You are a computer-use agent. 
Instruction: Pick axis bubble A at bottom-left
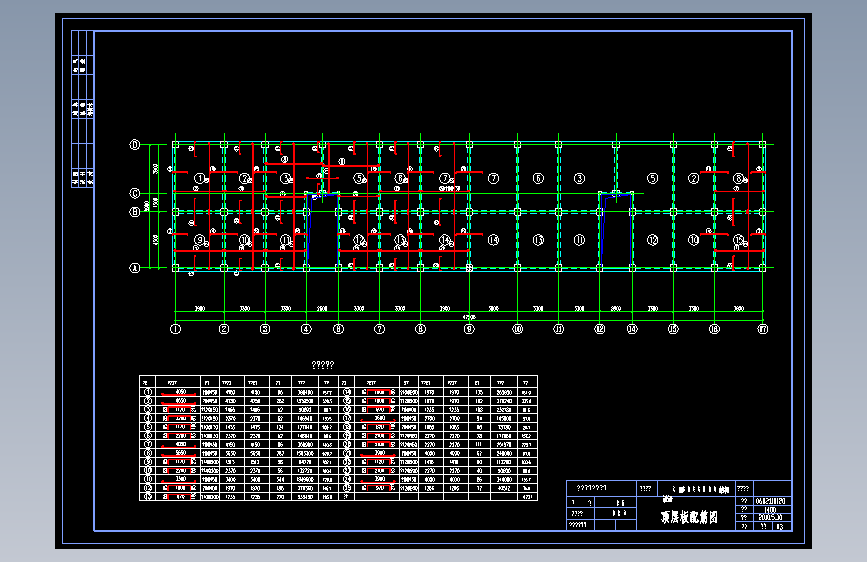pyautogui.click(x=134, y=268)
